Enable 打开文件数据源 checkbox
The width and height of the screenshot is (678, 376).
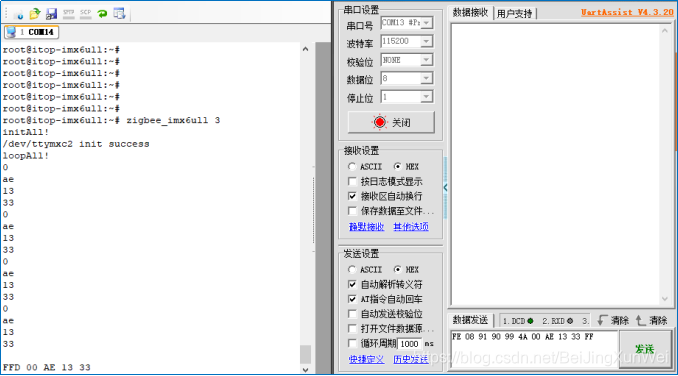click(352, 328)
